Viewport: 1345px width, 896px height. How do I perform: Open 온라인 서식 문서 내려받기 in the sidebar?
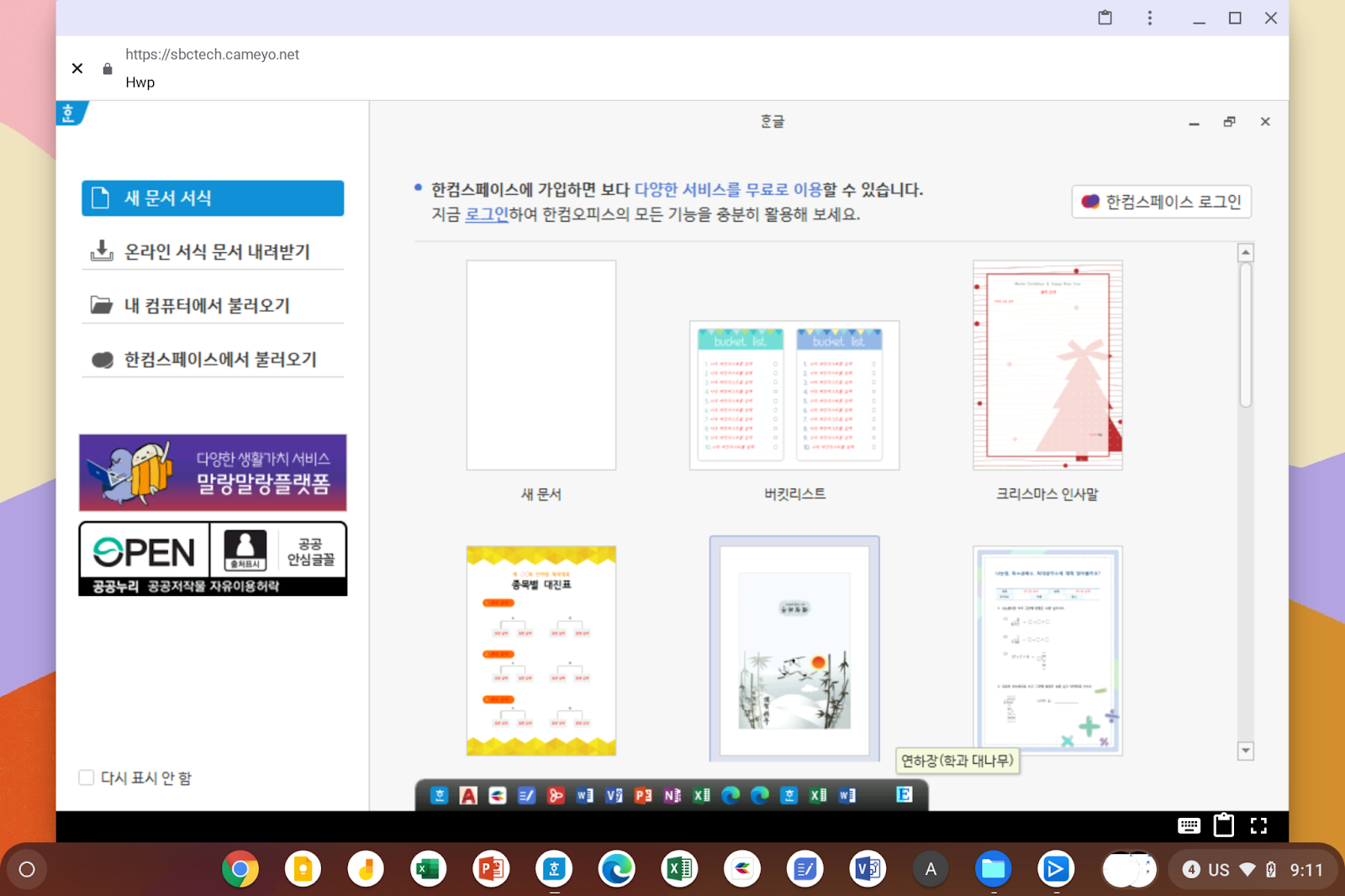coord(213,251)
